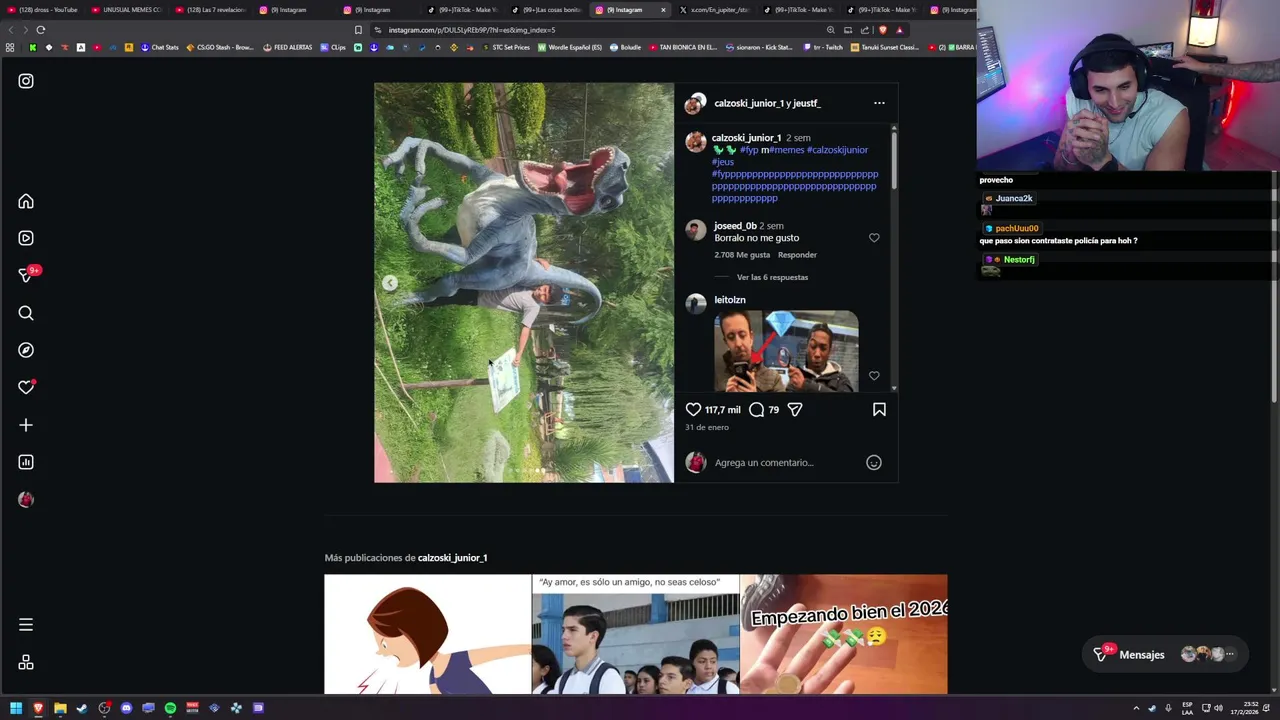Open the Meta apps icon at sidebar bottom
The width and height of the screenshot is (1280, 720).
pos(26,662)
